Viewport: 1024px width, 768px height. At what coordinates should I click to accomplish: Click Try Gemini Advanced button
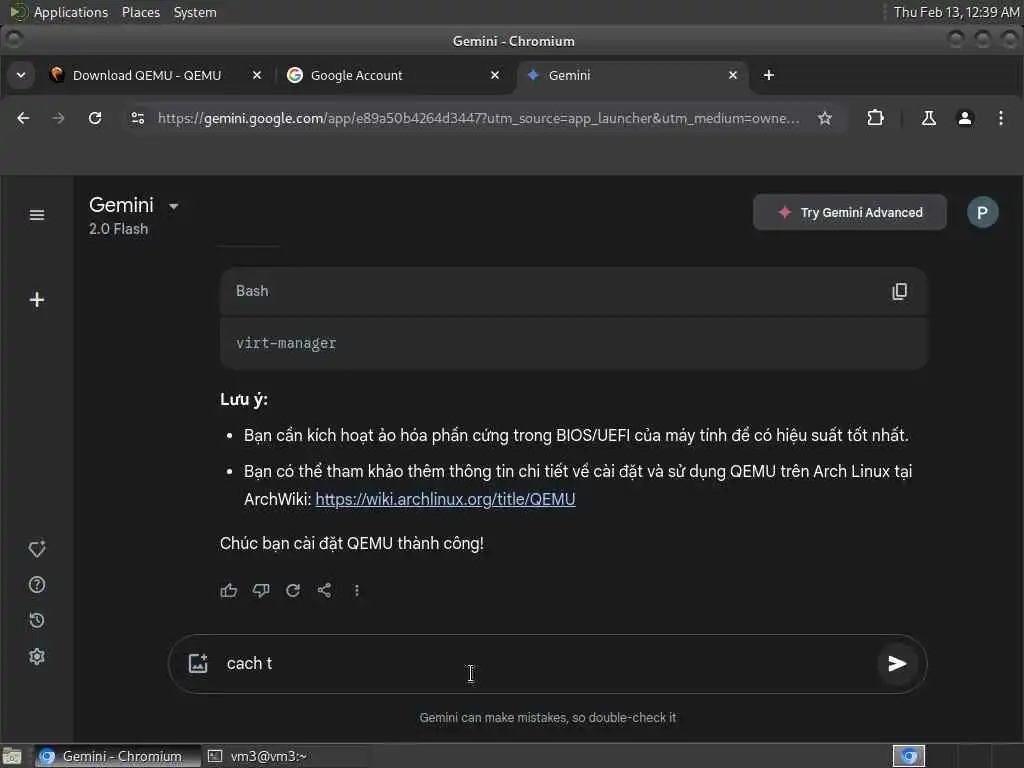click(x=850, y=212)
